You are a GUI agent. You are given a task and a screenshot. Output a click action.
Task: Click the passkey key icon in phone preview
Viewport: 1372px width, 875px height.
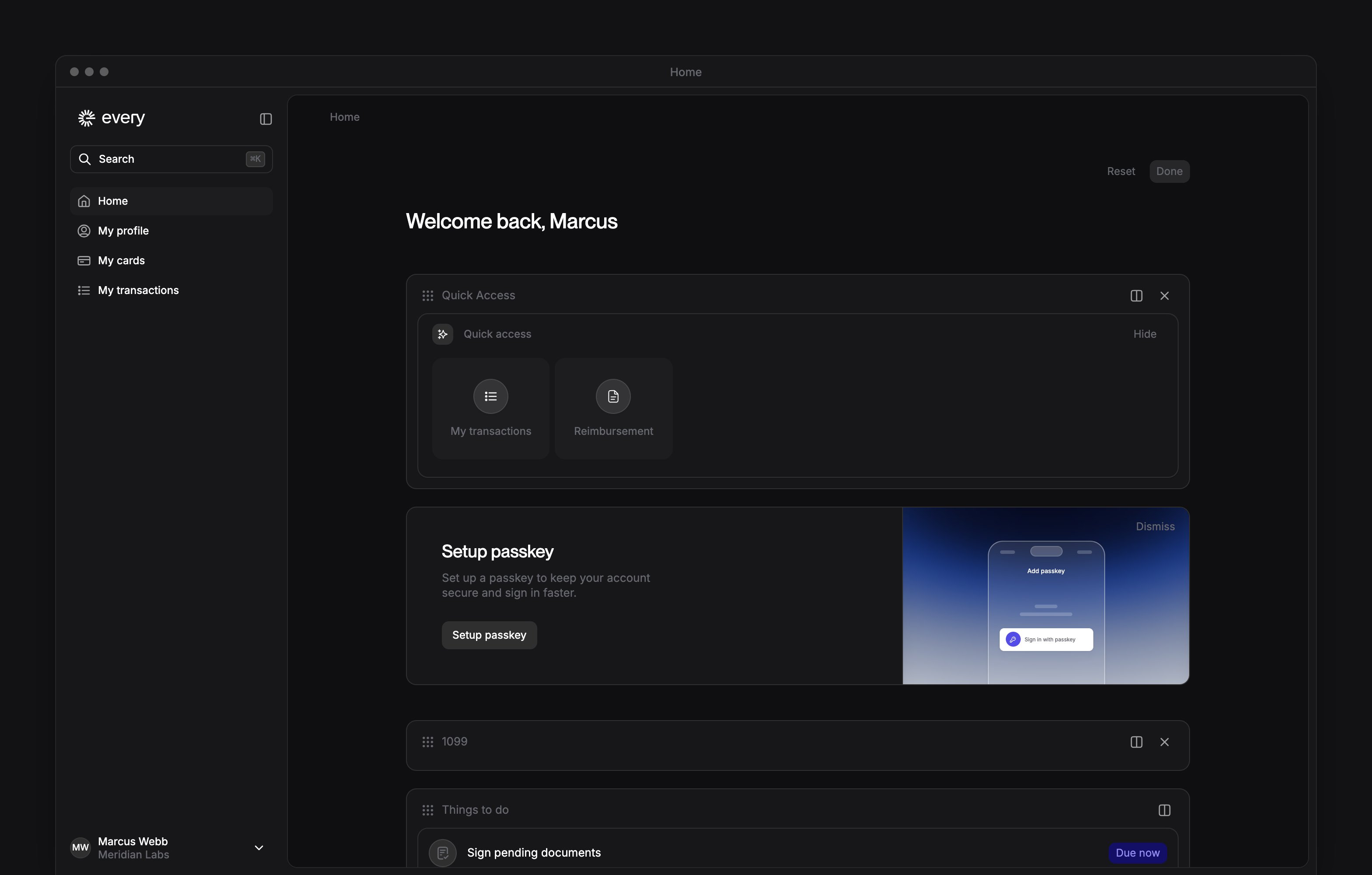pyautogui.click(x=1013, y=639)
